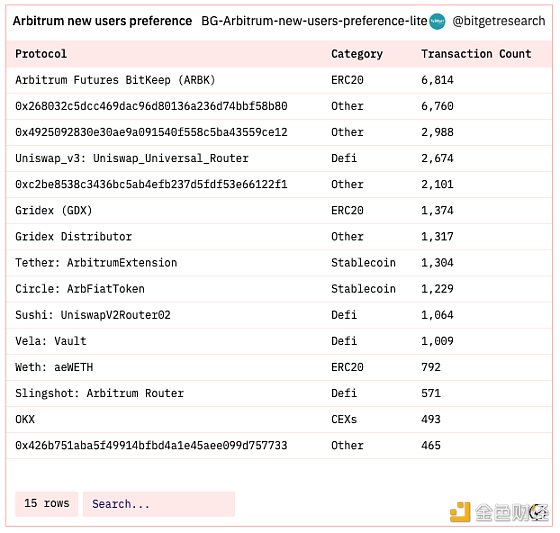The height and width of the screenshot is (533, 560).
Task: Click the 2,988 transaction count value
Action: 437,132
